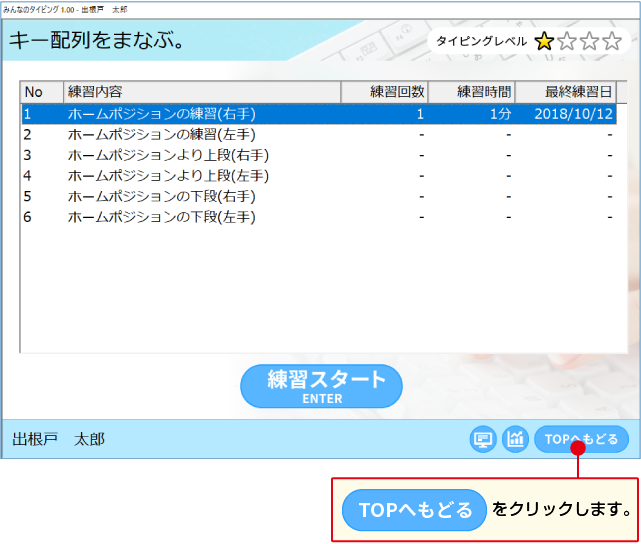Viewport: 641px width, 544px height.
Task: Click the first yellow typing level star
Action: [x=544, y=41]
